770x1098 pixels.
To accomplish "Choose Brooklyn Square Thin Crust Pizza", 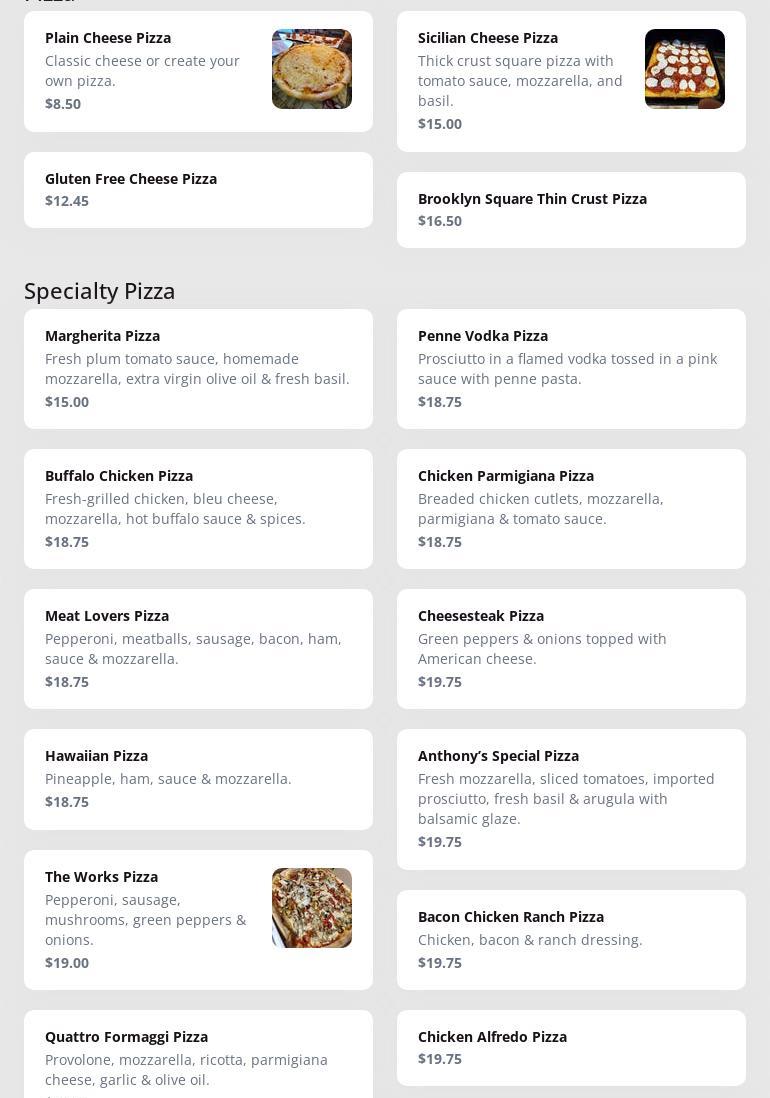I will 571,210.
